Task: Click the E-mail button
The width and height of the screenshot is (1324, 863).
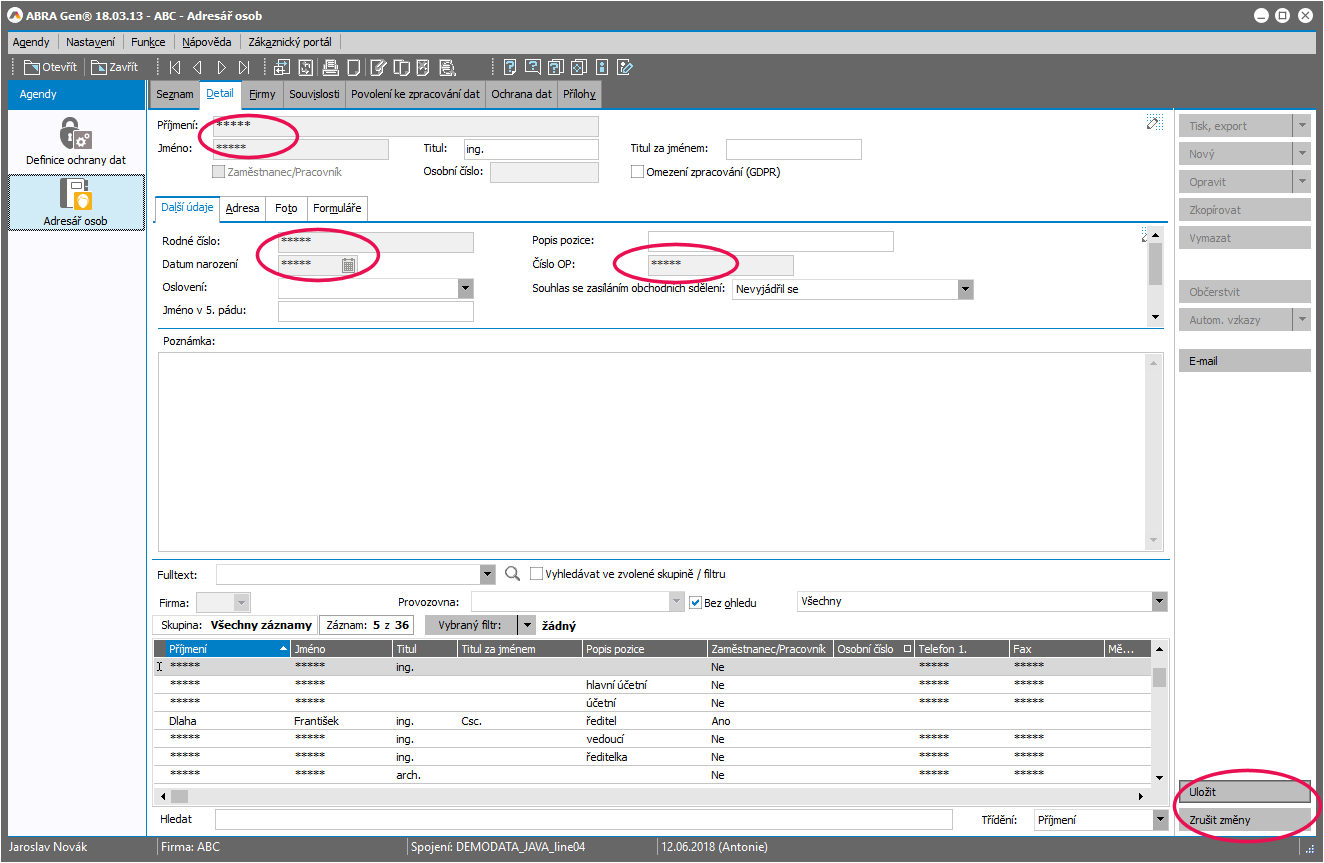Action: pyautogui.click(x=1245, y=361)
